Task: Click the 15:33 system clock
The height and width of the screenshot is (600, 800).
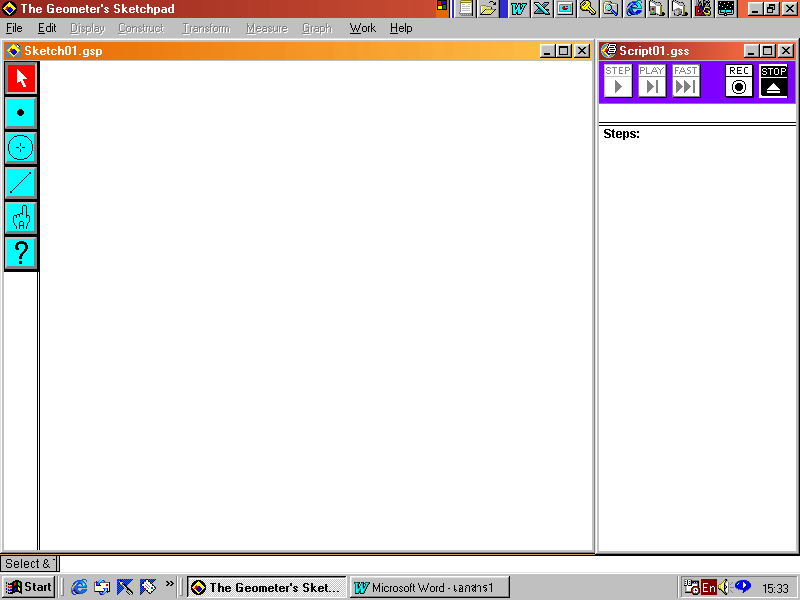Action: pyautogui.click(x=775, y=588)
